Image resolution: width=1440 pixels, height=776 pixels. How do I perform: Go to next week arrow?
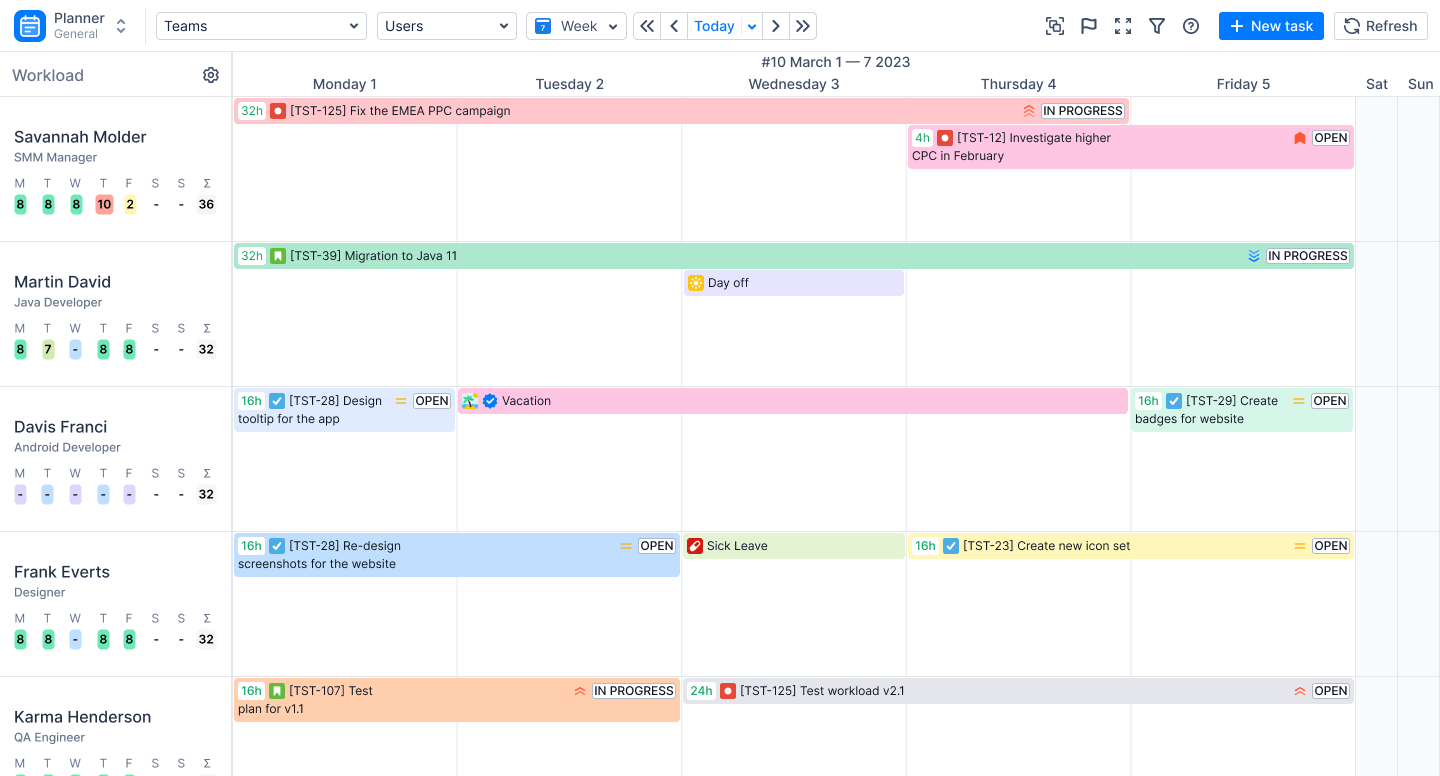point(776,26)
